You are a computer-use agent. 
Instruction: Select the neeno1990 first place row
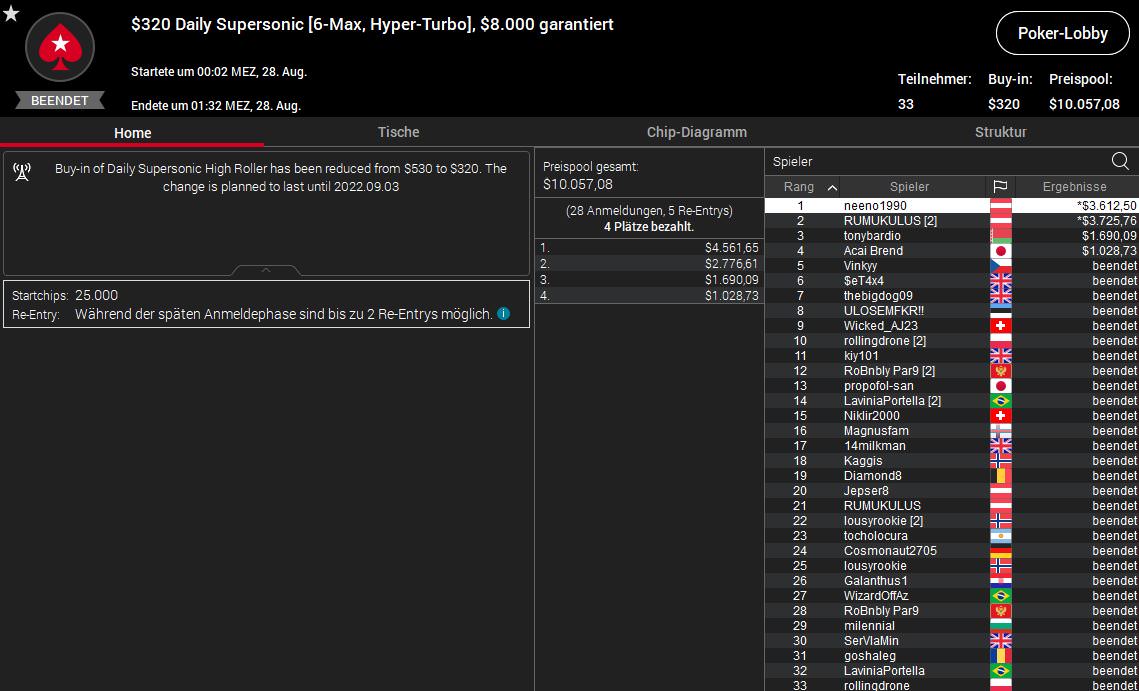coord(875,206)
